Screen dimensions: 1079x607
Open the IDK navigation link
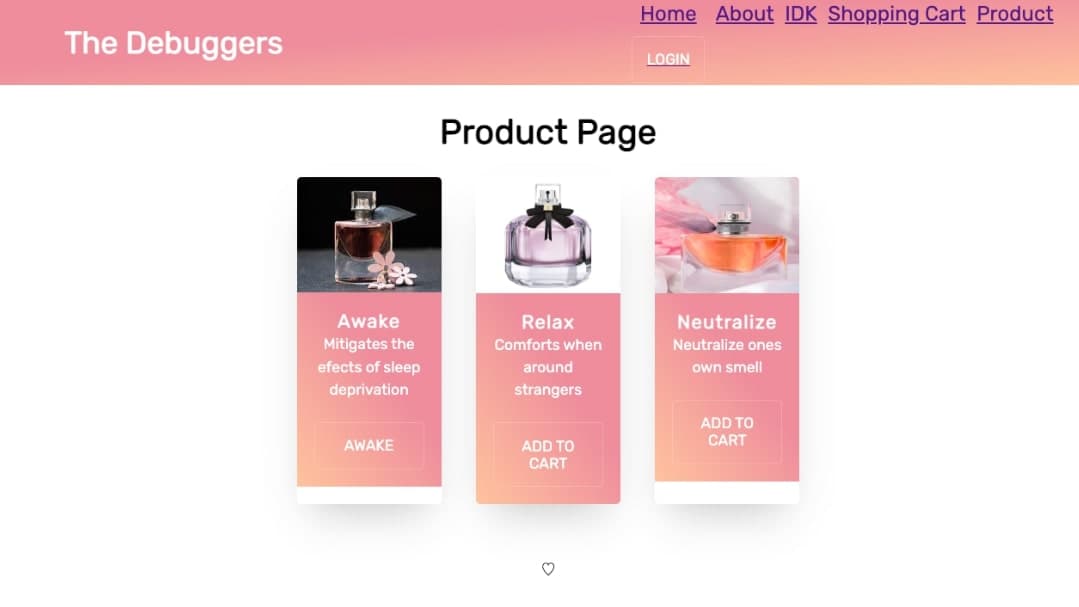[801, 14]
